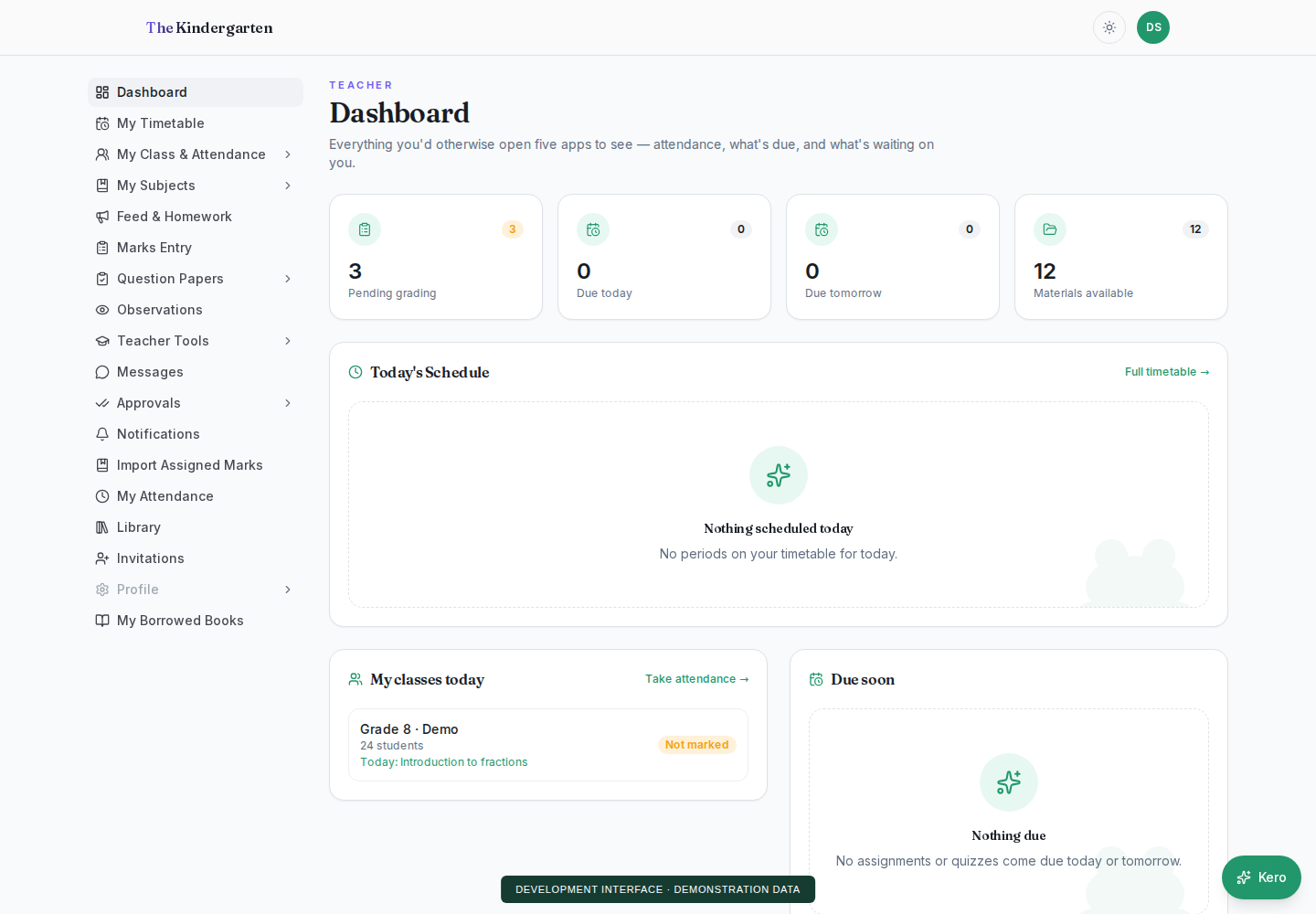Click Today: Introduction to fractions text

point(444,762)
